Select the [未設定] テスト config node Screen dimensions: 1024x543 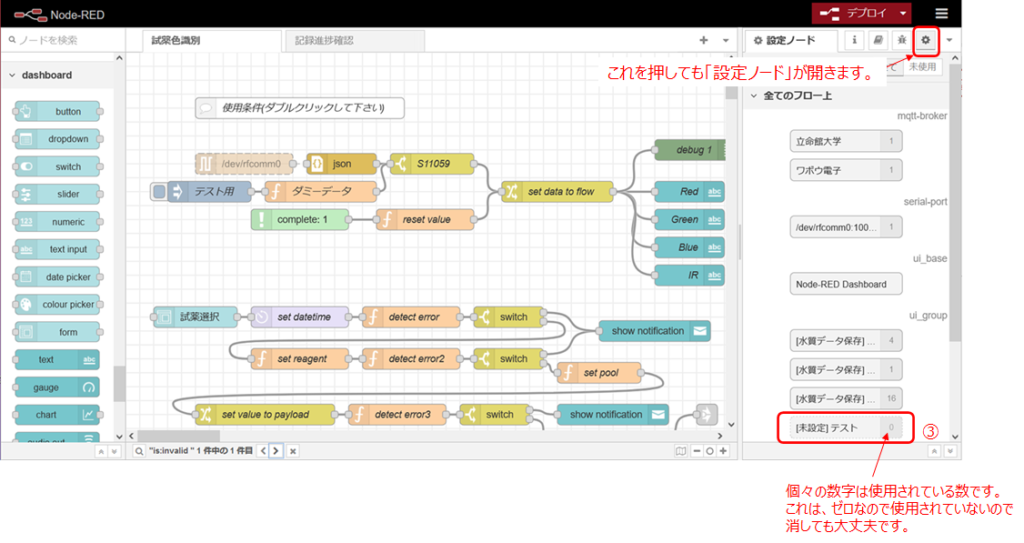(x=834, y=428)
